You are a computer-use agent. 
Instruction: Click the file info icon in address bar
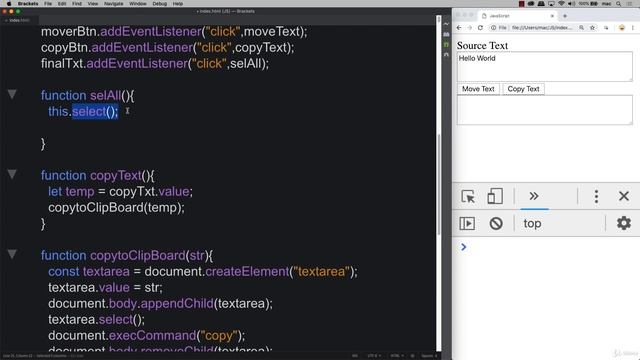tap(493, 28)
